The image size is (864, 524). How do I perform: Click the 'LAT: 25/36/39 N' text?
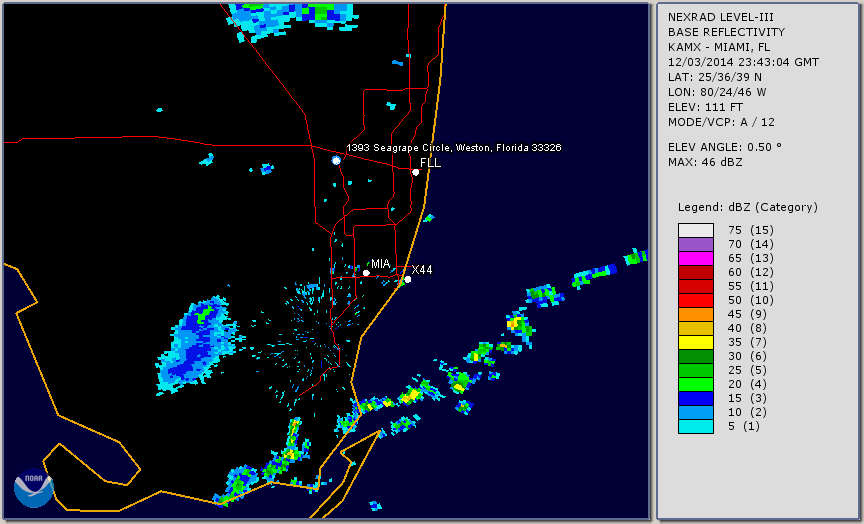(715, 77)
